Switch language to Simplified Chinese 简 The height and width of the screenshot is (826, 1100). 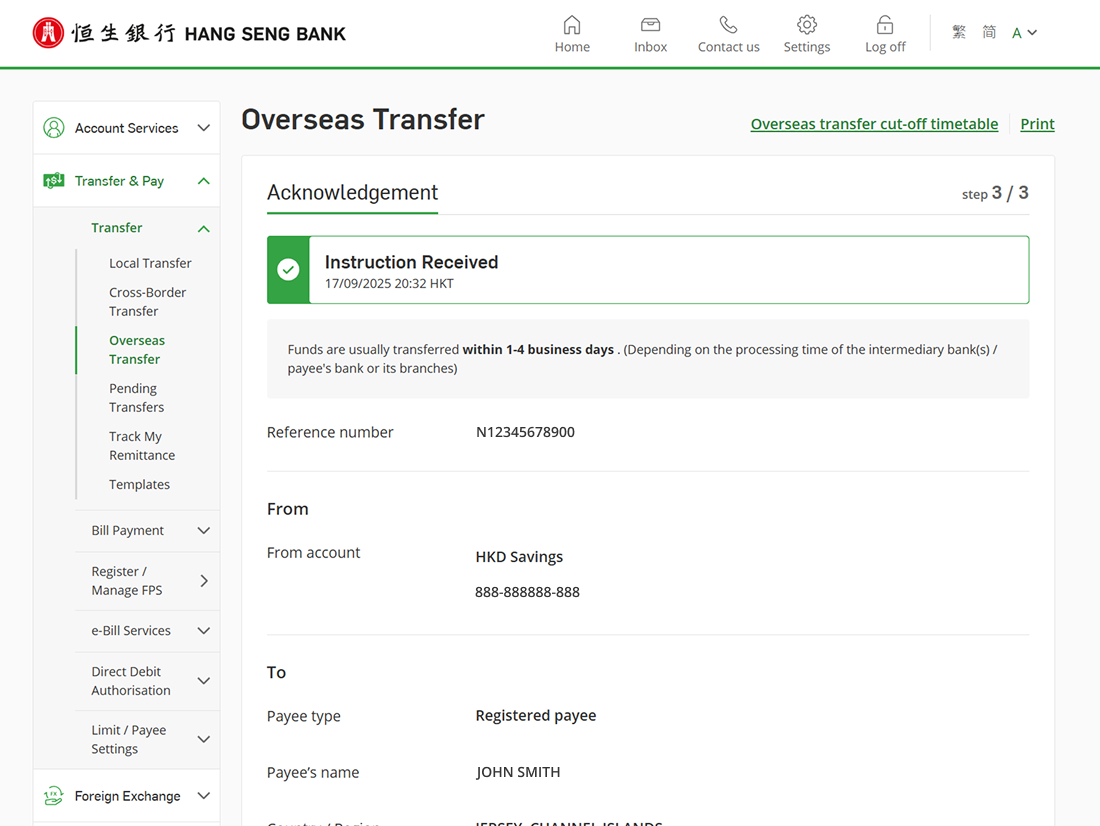[x=989, y=33]
